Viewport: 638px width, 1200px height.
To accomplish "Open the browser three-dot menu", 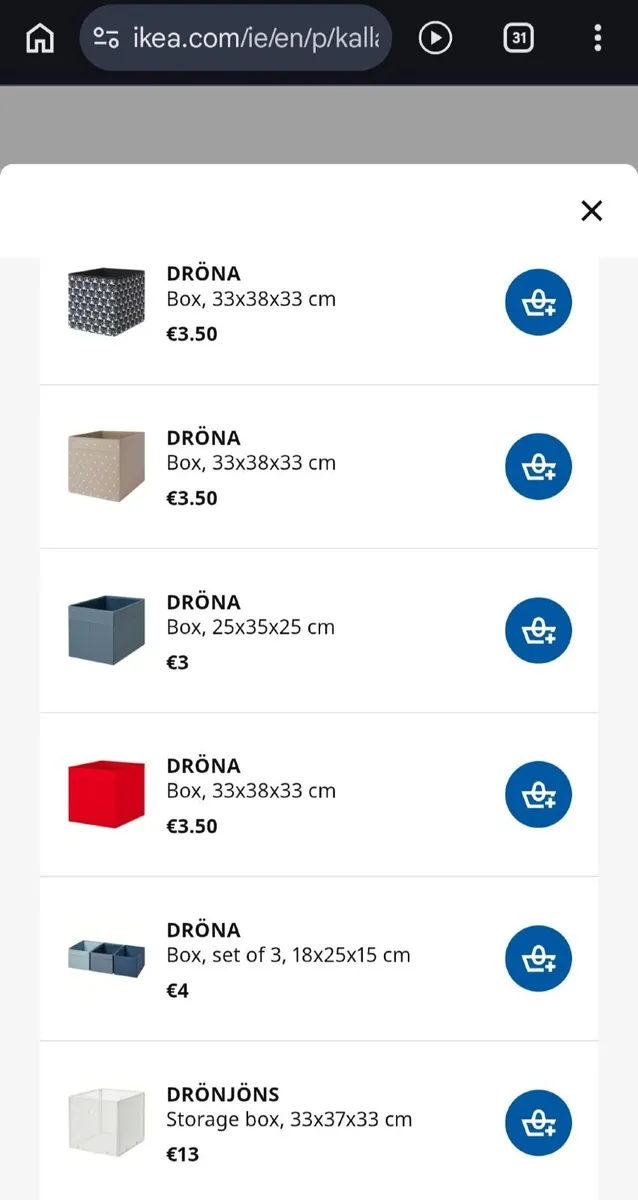I will pos(597,38).
